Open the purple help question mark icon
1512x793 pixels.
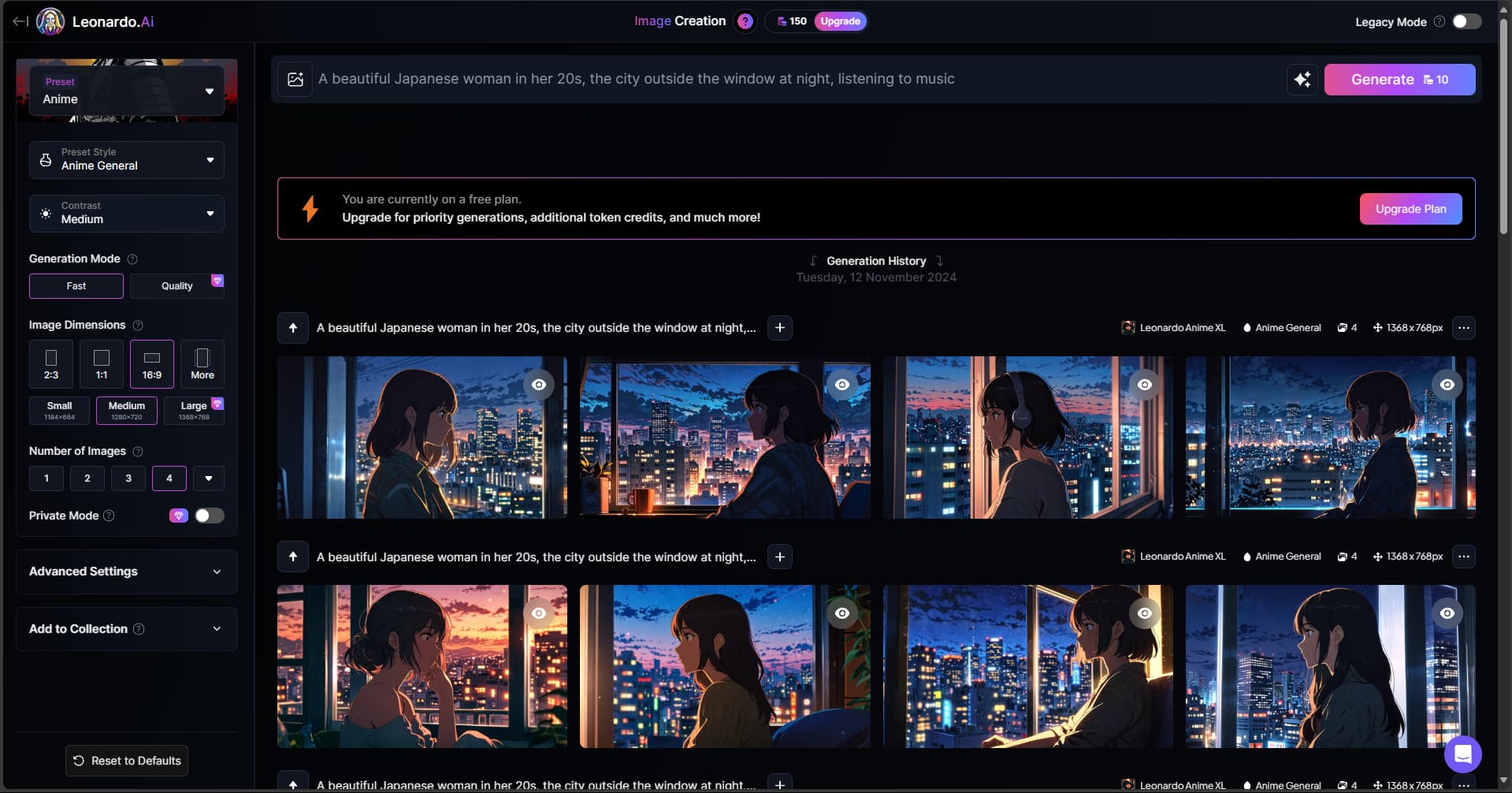pos(745,21)
